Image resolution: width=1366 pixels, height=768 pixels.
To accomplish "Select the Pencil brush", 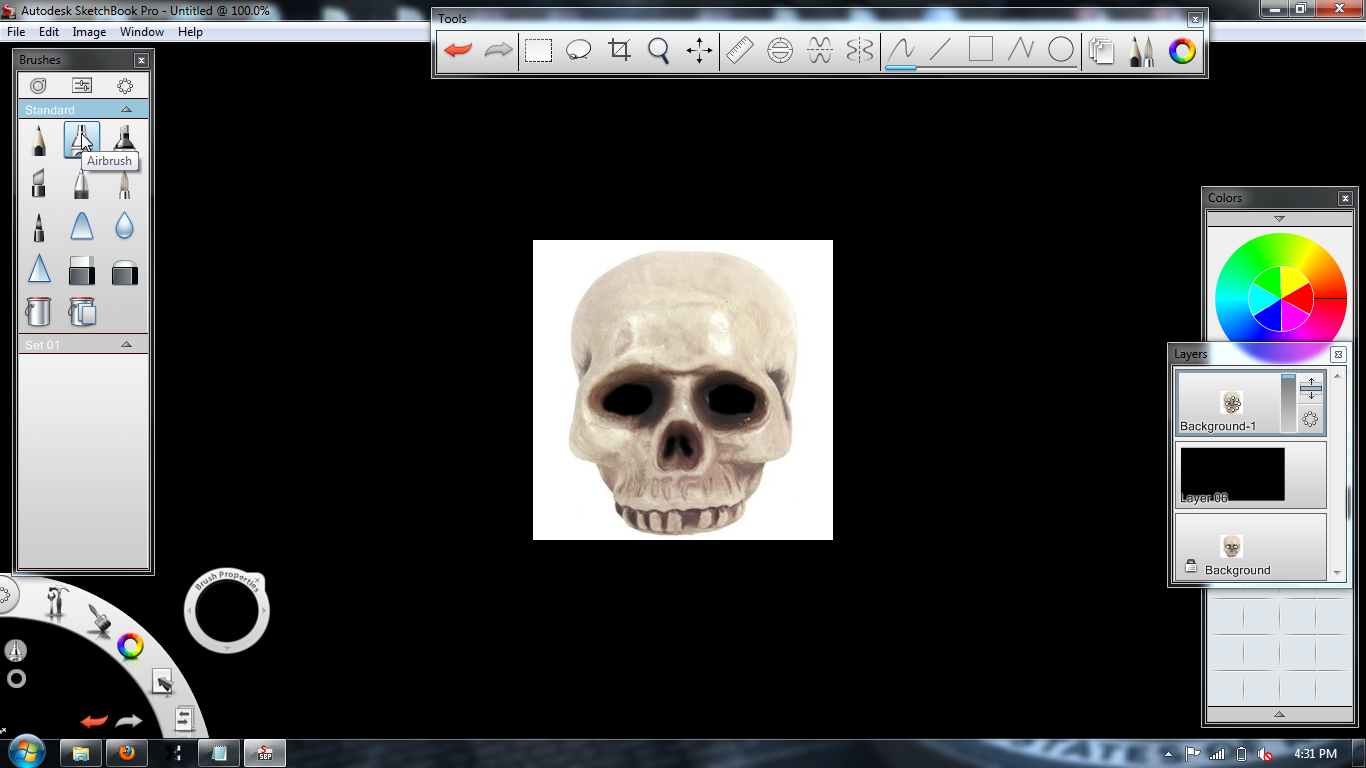I will pos(38,140).
